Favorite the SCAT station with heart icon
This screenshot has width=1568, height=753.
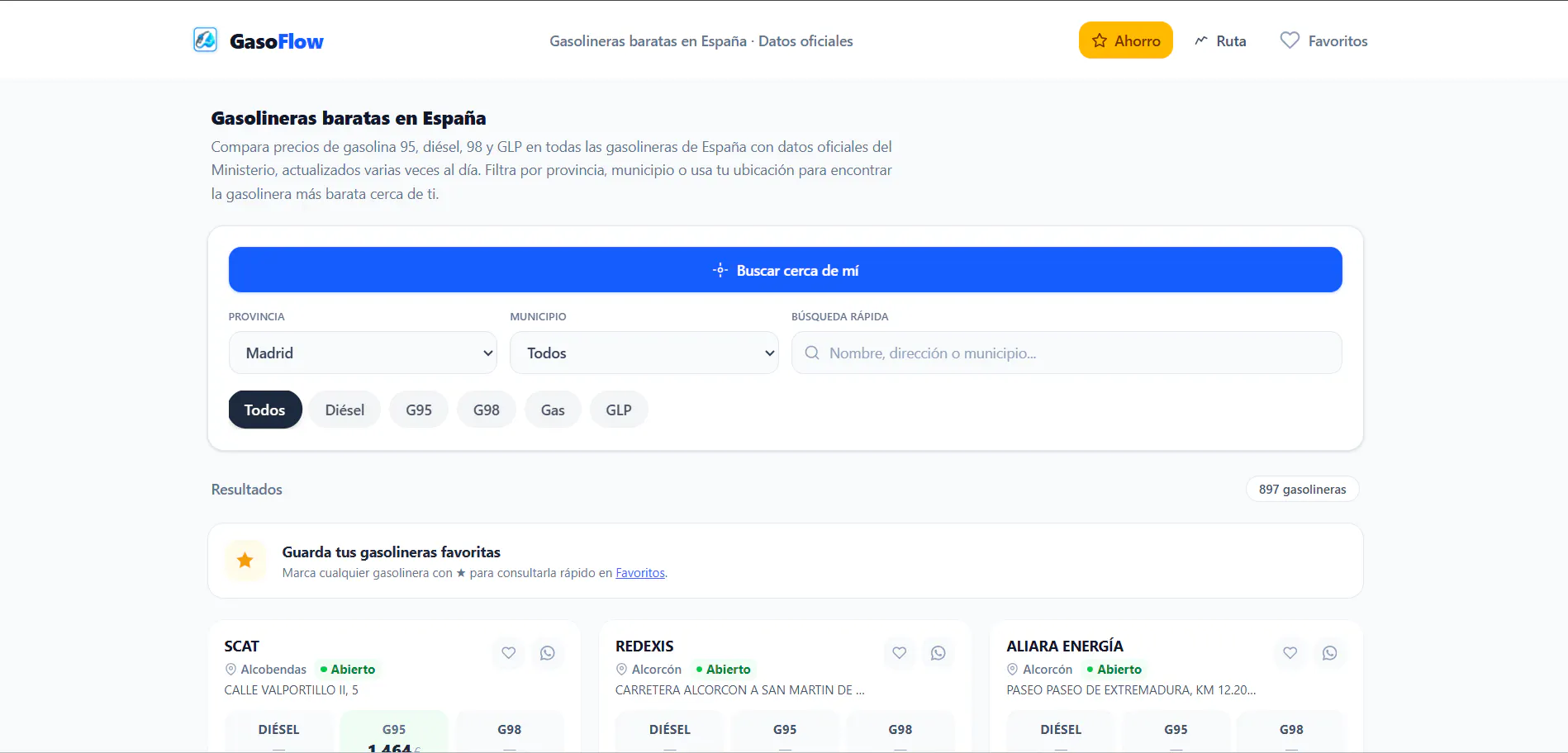pyautogui.click(x=509, y=653)
